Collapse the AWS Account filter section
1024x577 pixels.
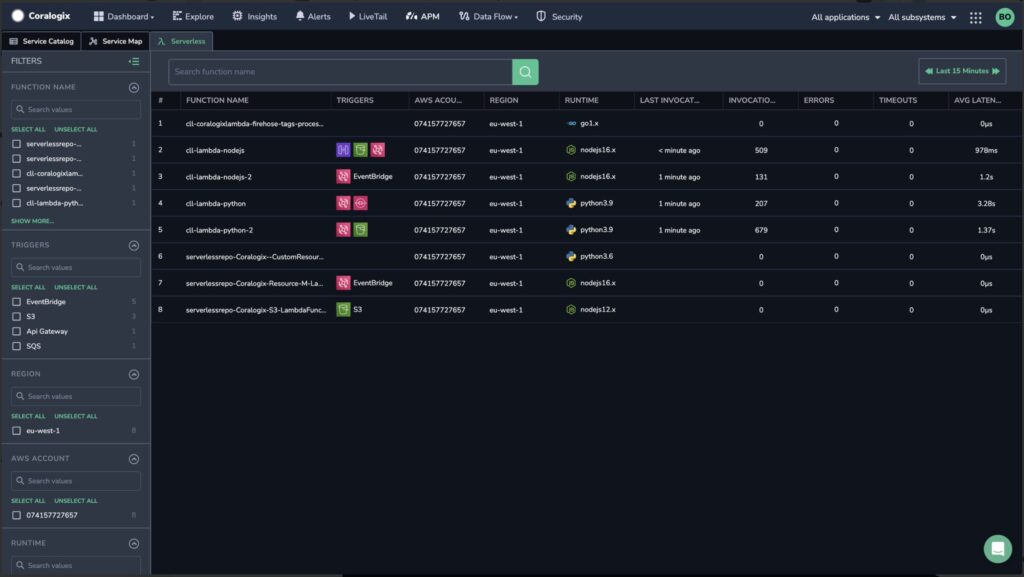point(134,459)
